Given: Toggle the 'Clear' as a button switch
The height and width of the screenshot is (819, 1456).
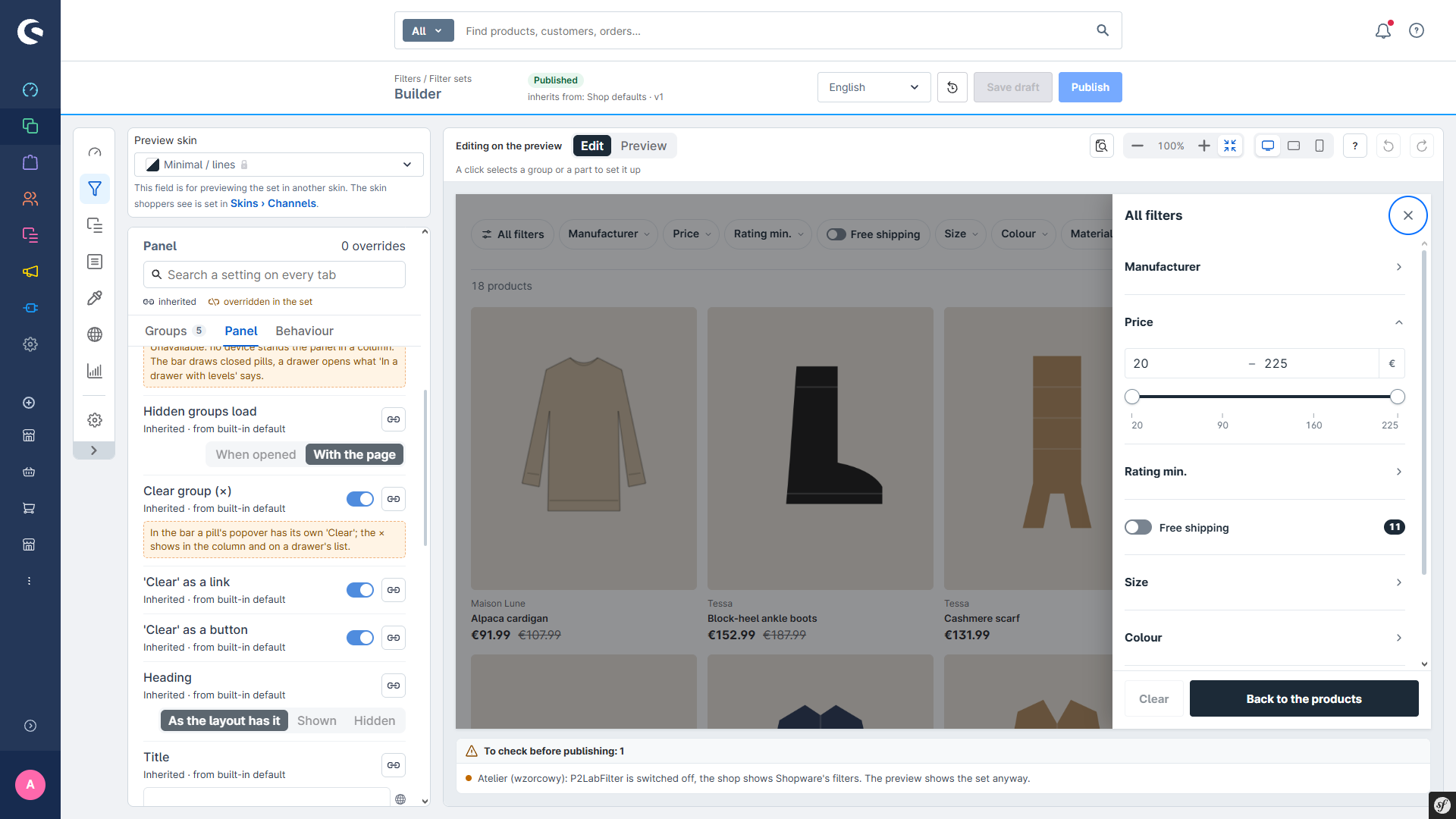Looking at the screenshot, I should pos(360,638).
